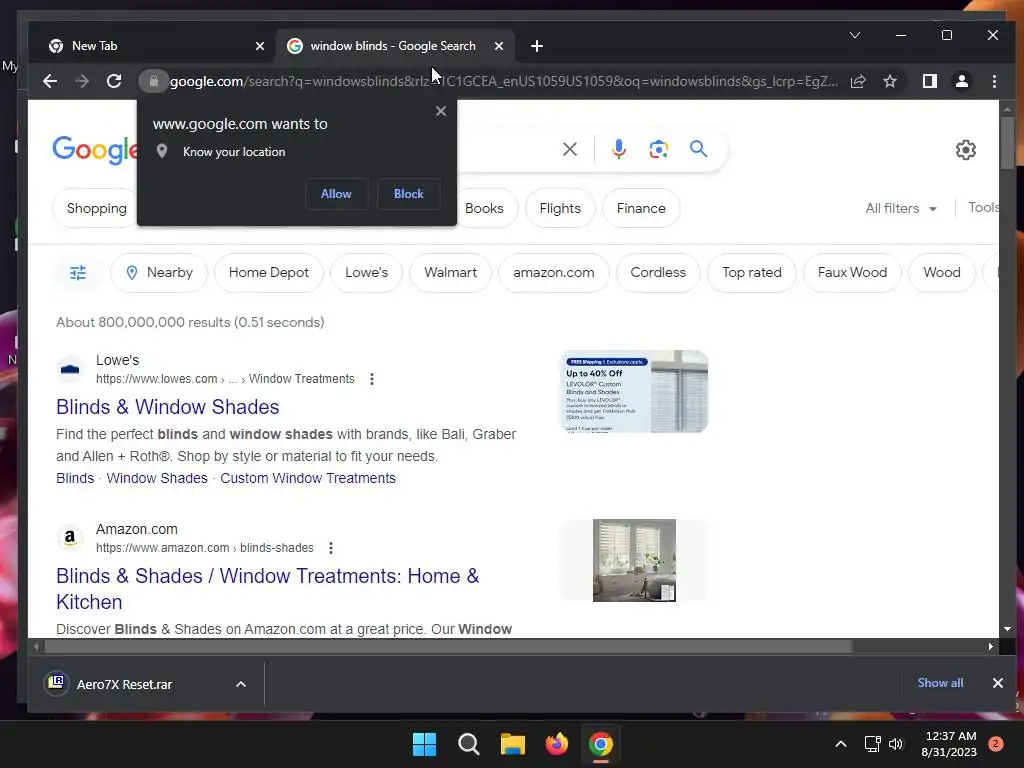Image resolution: width=1024 pixels, height=768 pixels.
Task: Select the Shopping search filter
Action: 97,208
